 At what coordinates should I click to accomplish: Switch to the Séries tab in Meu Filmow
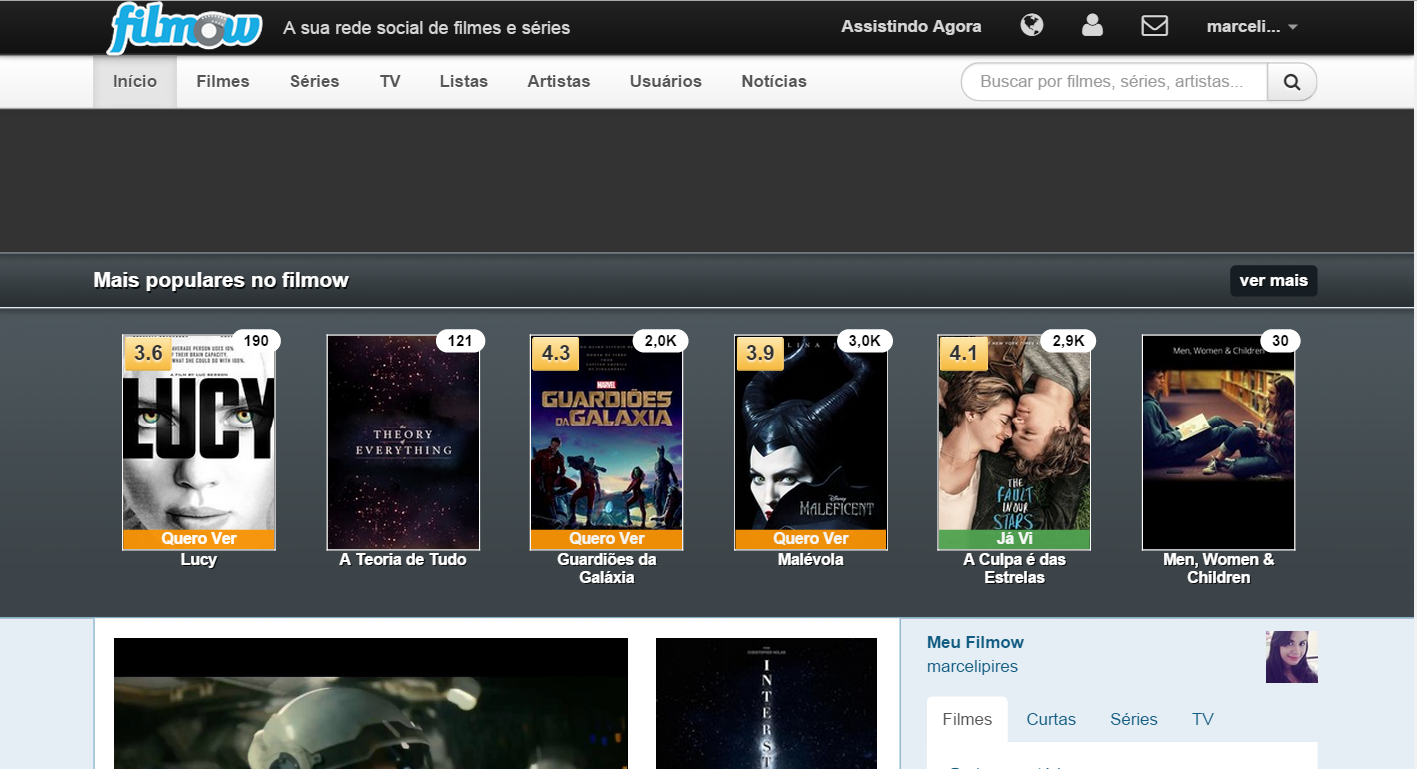[x=1134, y=719]
